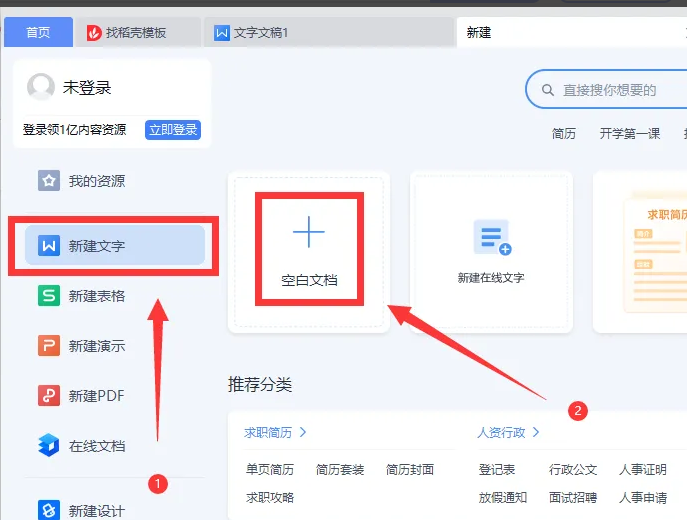Select the 新建 tab
Viewport: 687px width, 520px height.
tap(572, 32)
